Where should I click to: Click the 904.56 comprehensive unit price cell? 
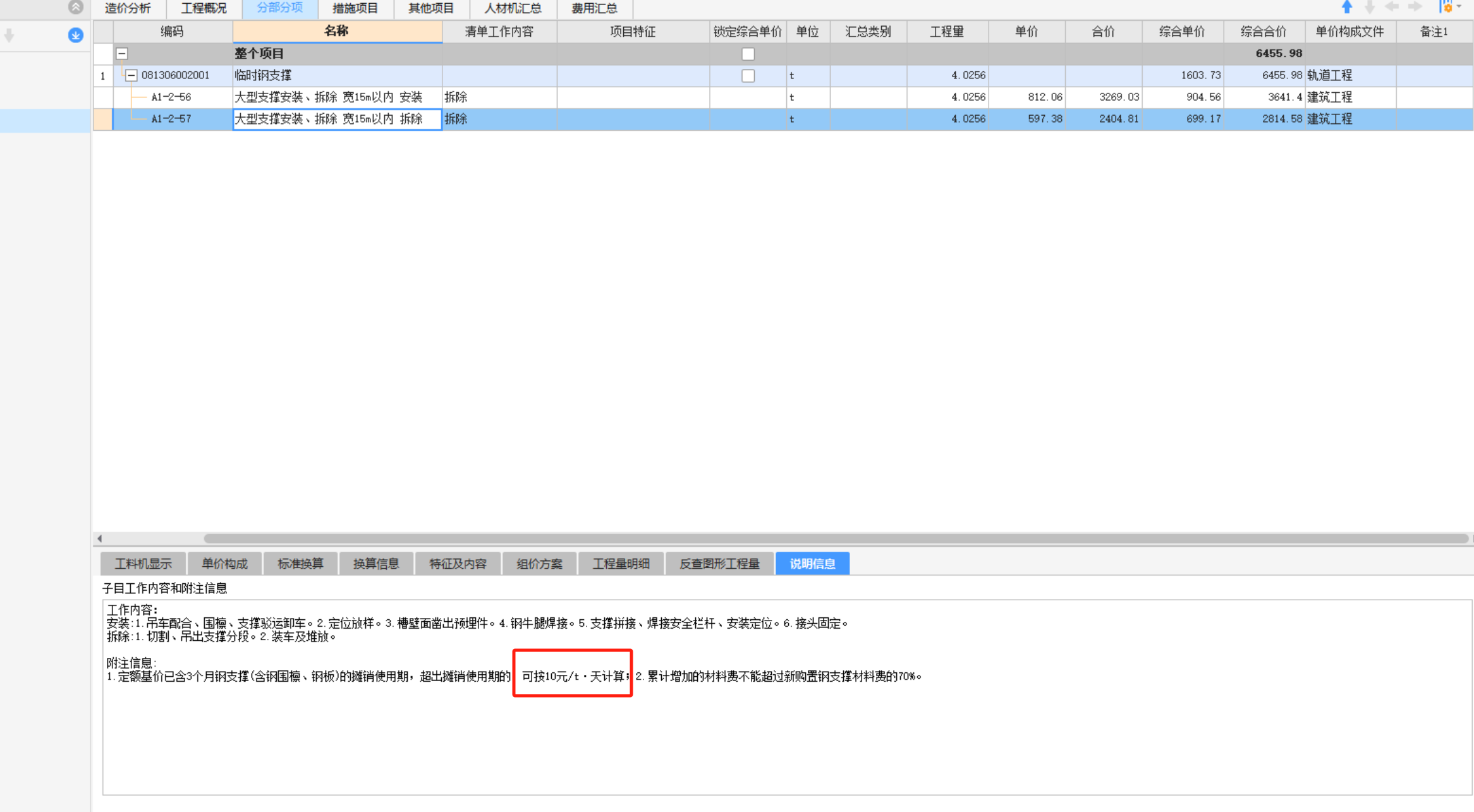1183,97
